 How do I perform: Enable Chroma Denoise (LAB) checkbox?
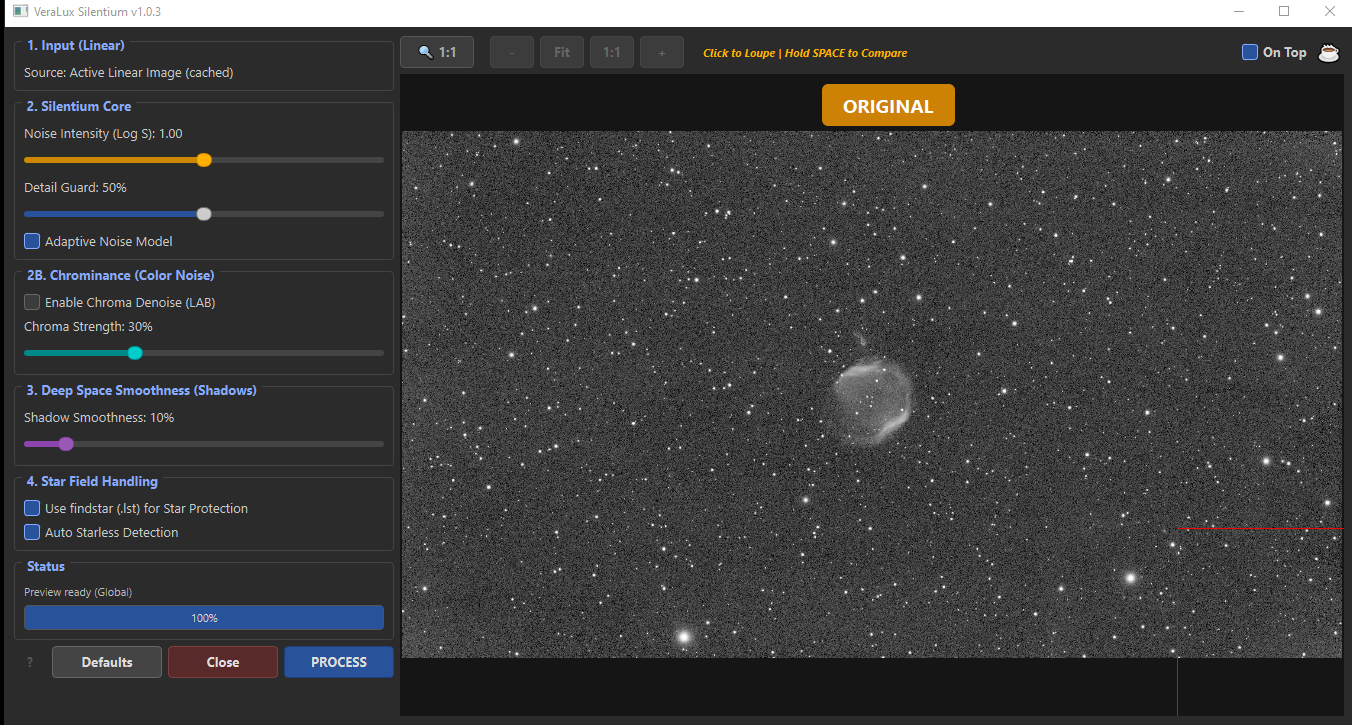coord(32,302)
